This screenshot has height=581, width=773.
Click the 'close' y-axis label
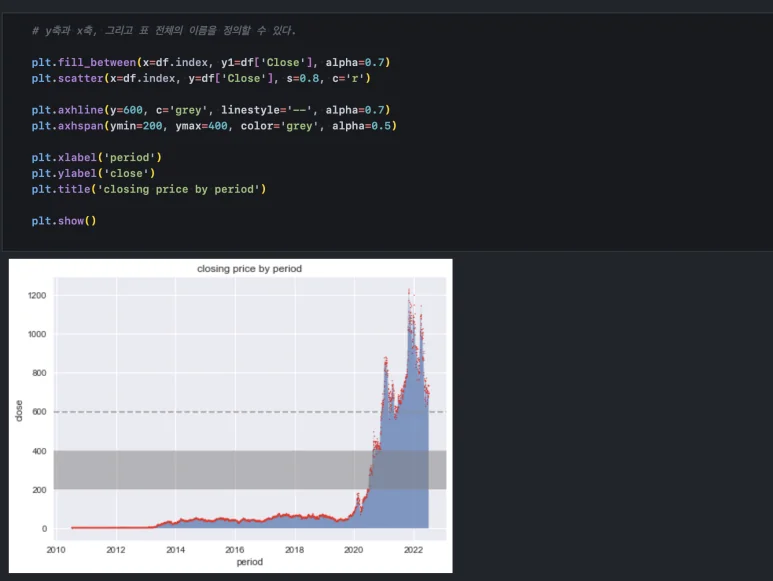[18, 410]
